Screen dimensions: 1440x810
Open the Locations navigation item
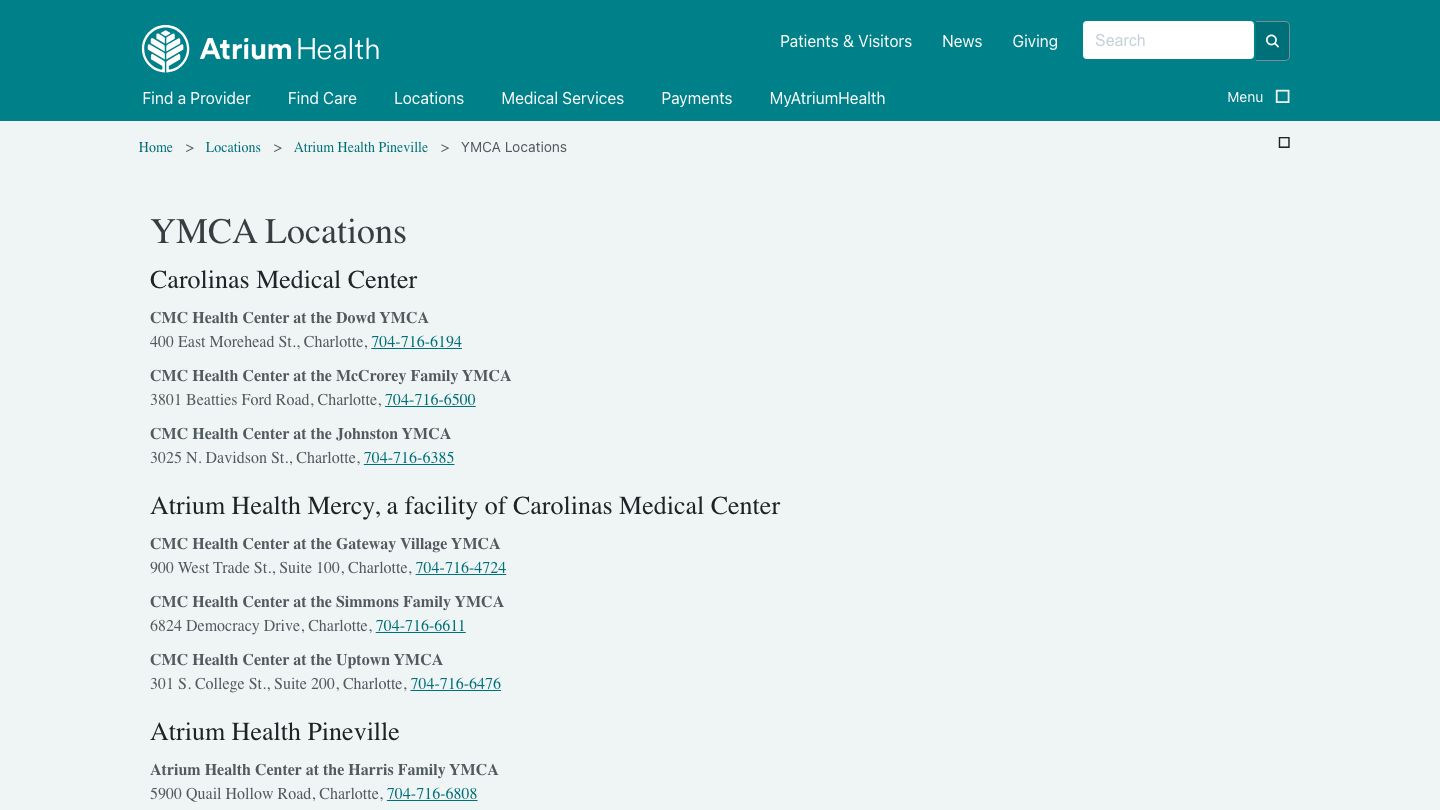(x=428, y=98)
